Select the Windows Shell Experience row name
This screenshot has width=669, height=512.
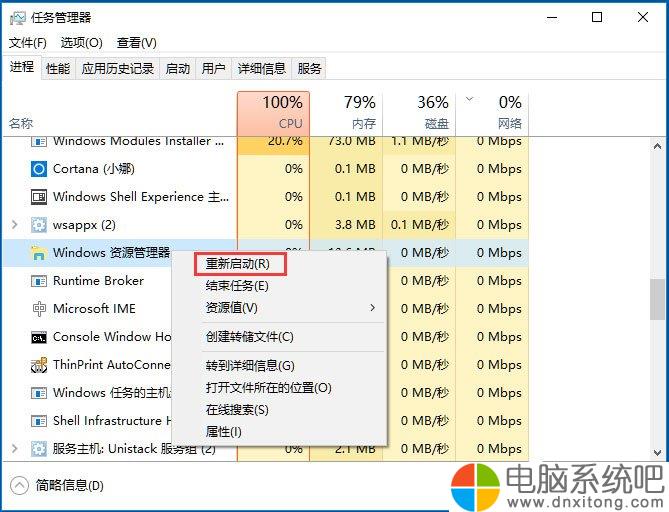point(141,197)
